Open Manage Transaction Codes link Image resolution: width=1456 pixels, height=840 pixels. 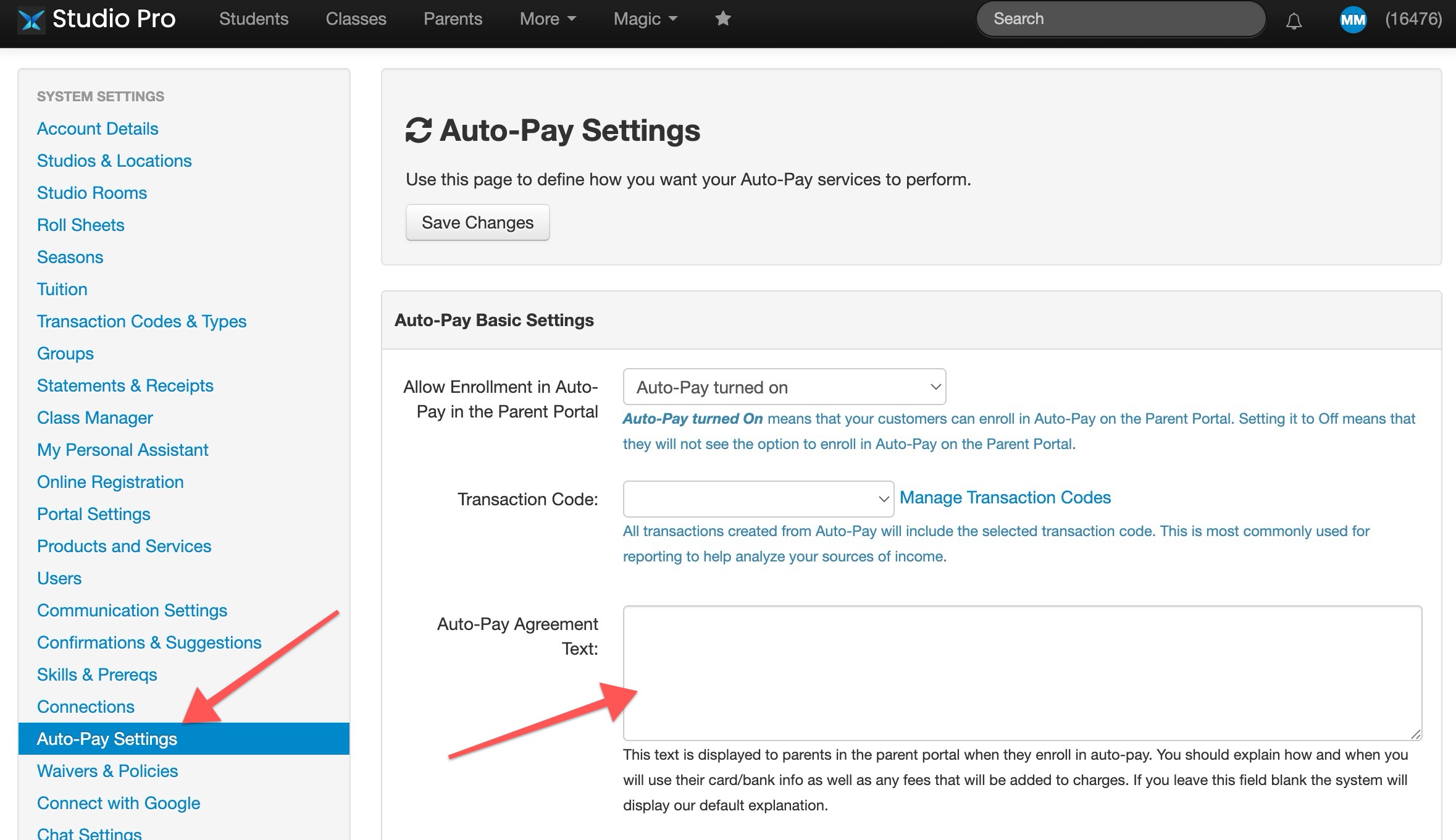(x=1005, y=497)
